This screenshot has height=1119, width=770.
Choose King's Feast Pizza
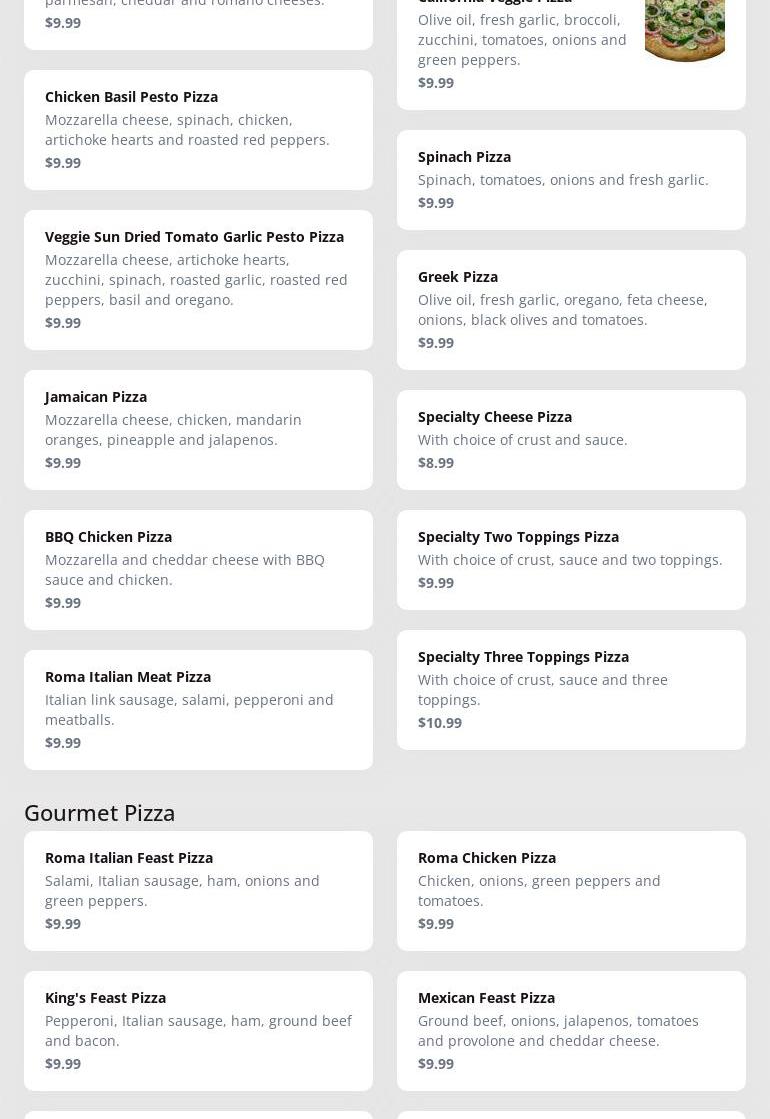point(105,998)
